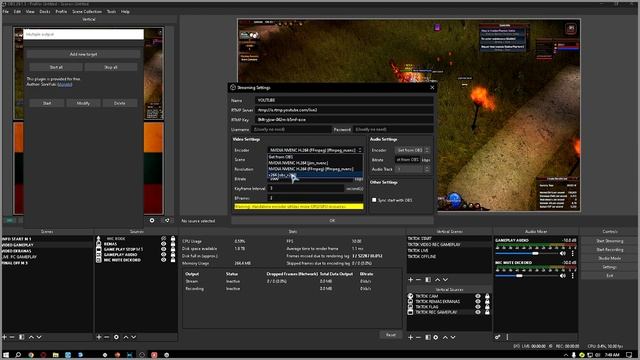This screenshot has width=640, height=360.
Task: Toggle visibility of REMAS source
Action: point(163,244)
